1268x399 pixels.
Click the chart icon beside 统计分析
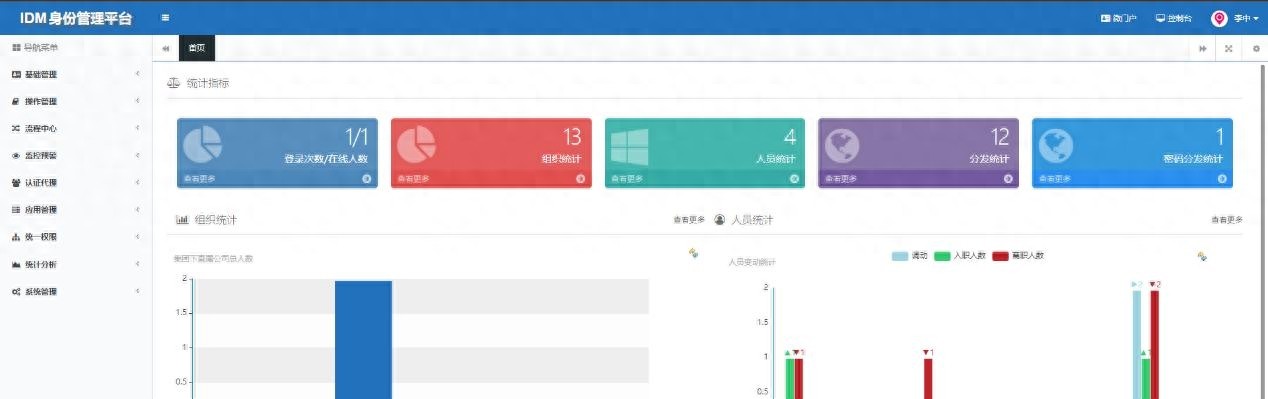coord(15,264)
